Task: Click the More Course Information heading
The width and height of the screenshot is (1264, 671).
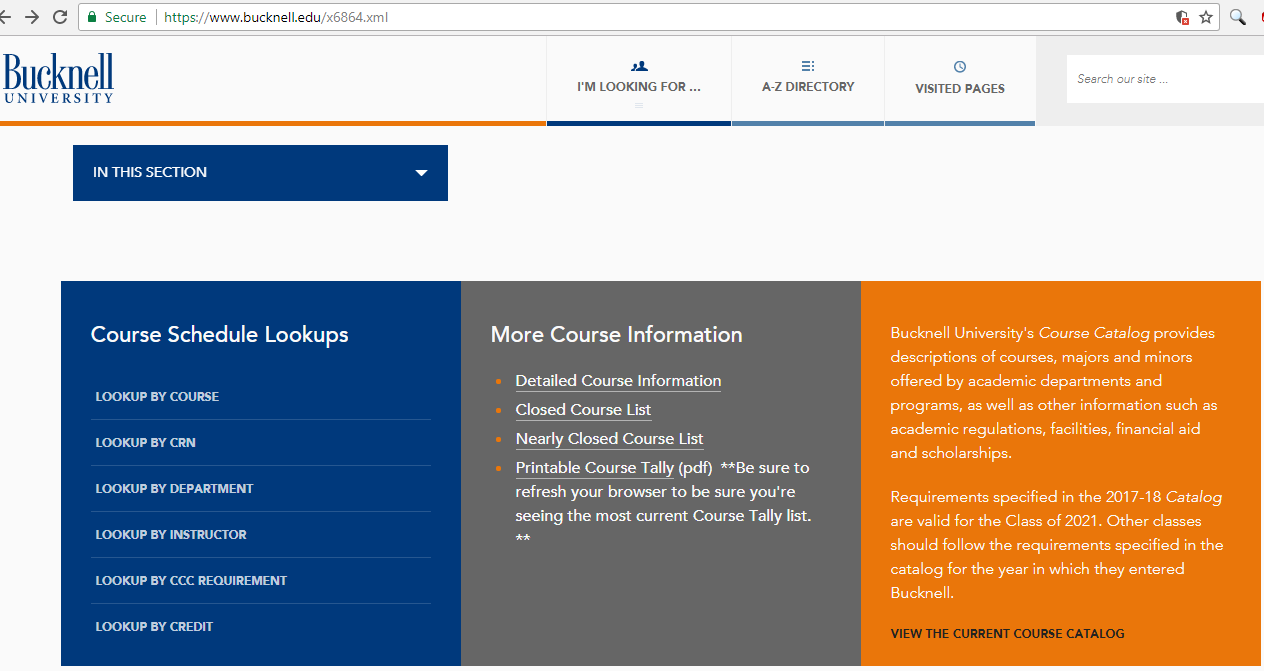Action: (616, 334)
